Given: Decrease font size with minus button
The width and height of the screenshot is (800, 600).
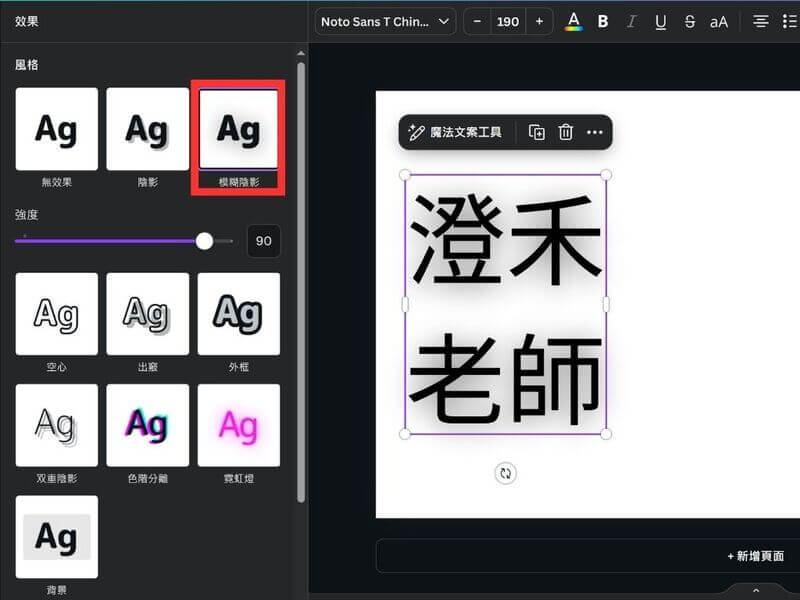Looking at the screenshot, I should [477, 21].
